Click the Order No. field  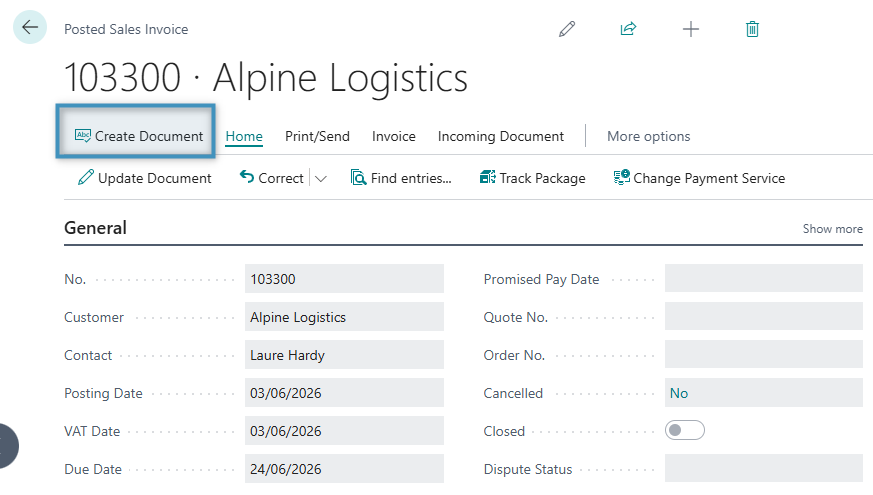pyautogui.click(x=764, y=354)
